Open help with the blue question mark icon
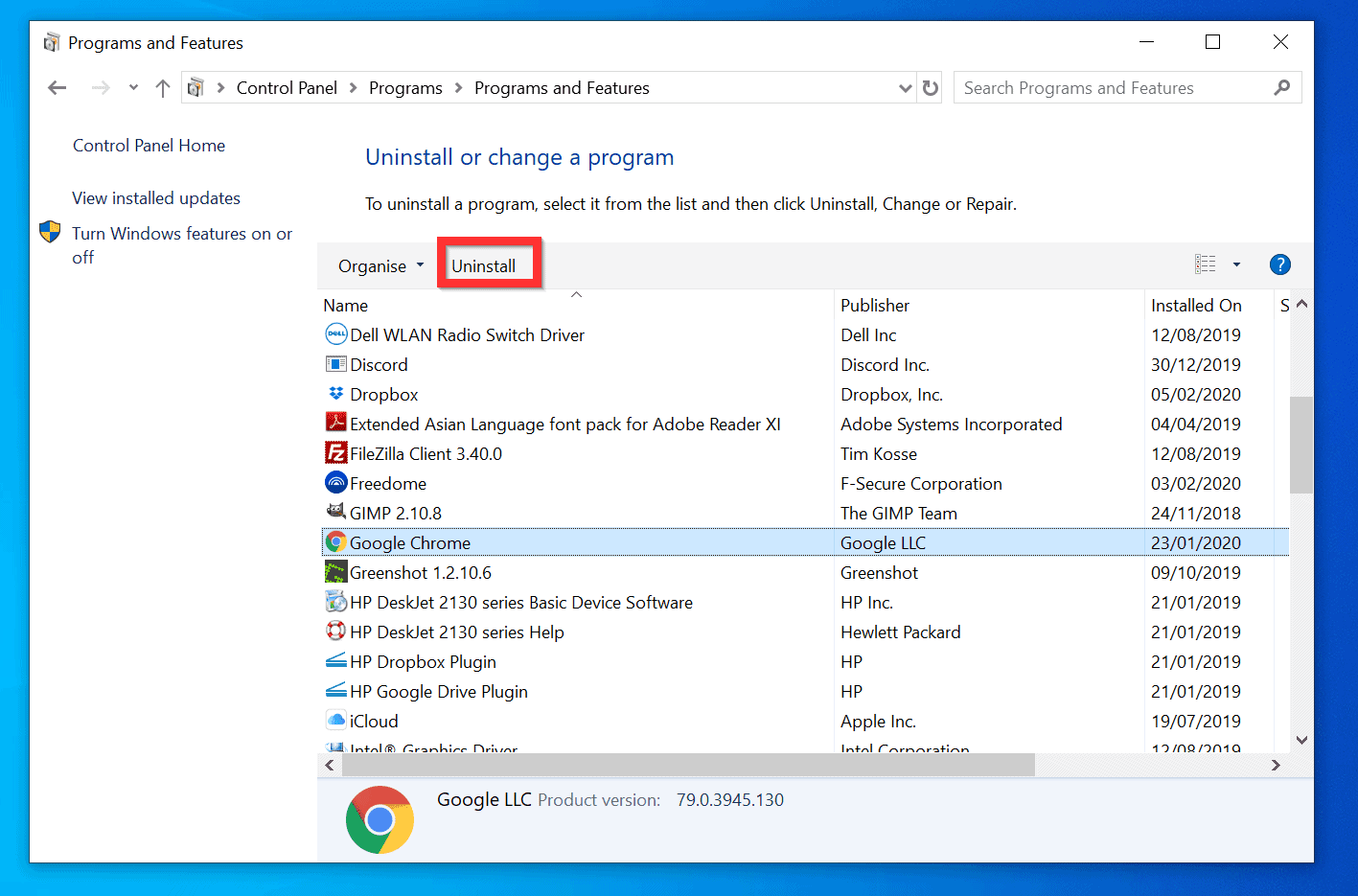The width and height of the screenshot is (1358, 896). pos(1279,264)
